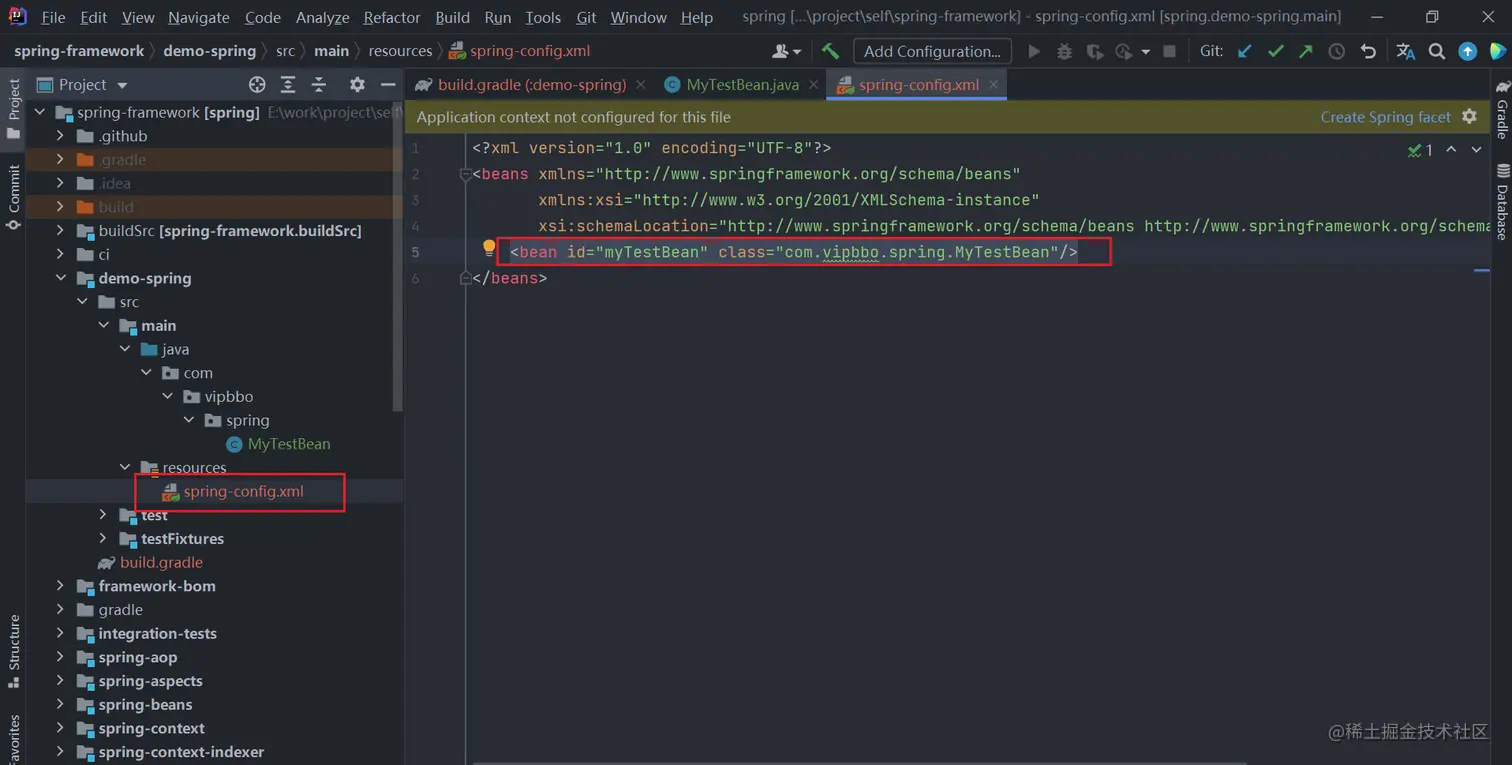Click Select Opened File target icon
1512x765 pixels.
(x=257, y=85)
